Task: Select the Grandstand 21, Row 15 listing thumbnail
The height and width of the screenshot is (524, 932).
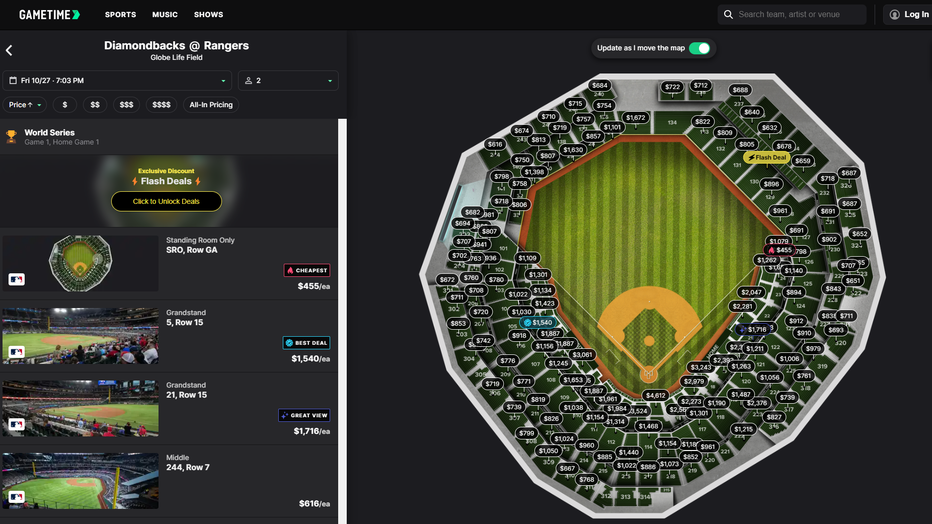Action: [80, 407]
